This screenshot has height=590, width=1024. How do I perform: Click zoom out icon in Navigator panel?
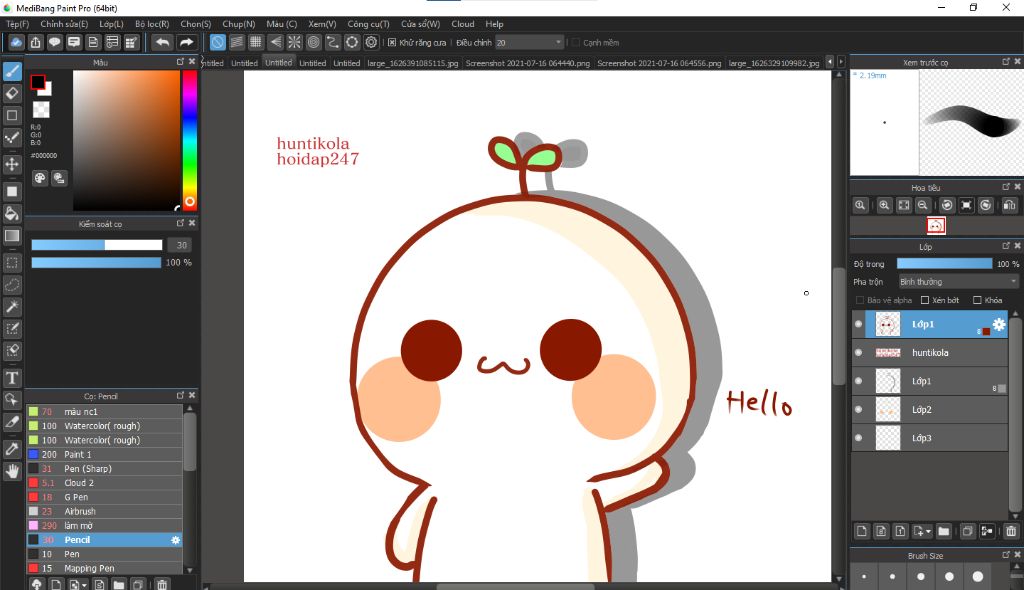(922, 205)
